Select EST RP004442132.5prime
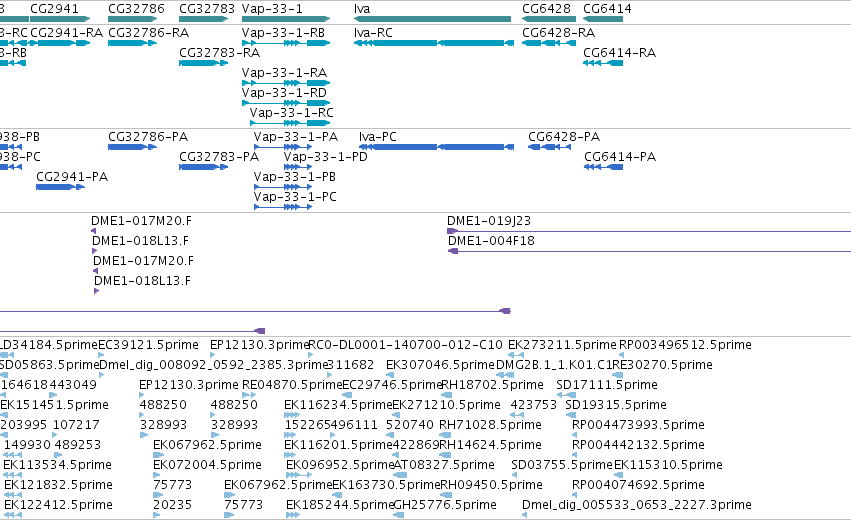 pos(574,455)
